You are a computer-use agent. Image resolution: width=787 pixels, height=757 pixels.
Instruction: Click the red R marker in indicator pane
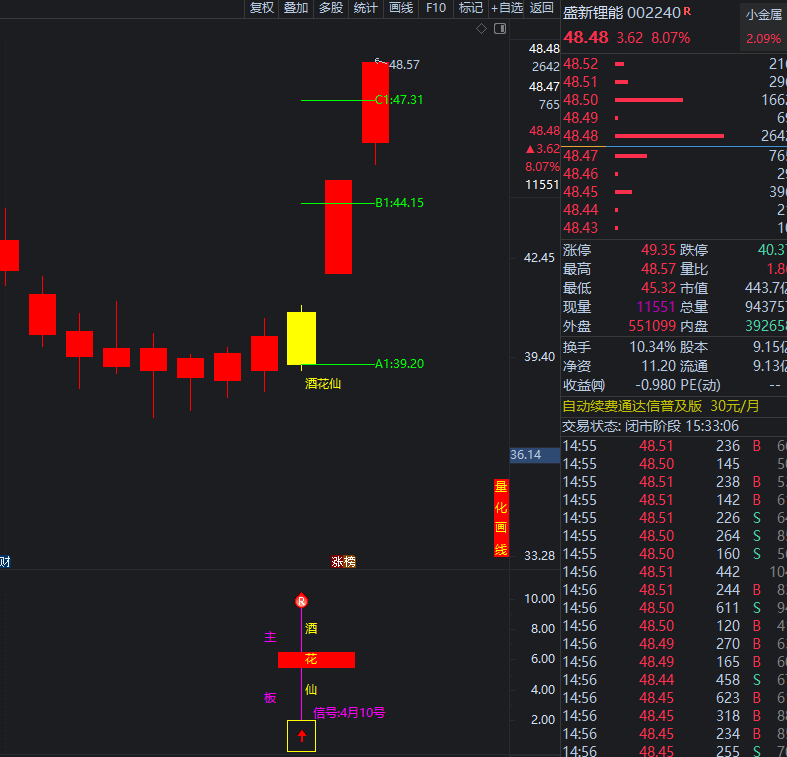(x=301, y=601)
